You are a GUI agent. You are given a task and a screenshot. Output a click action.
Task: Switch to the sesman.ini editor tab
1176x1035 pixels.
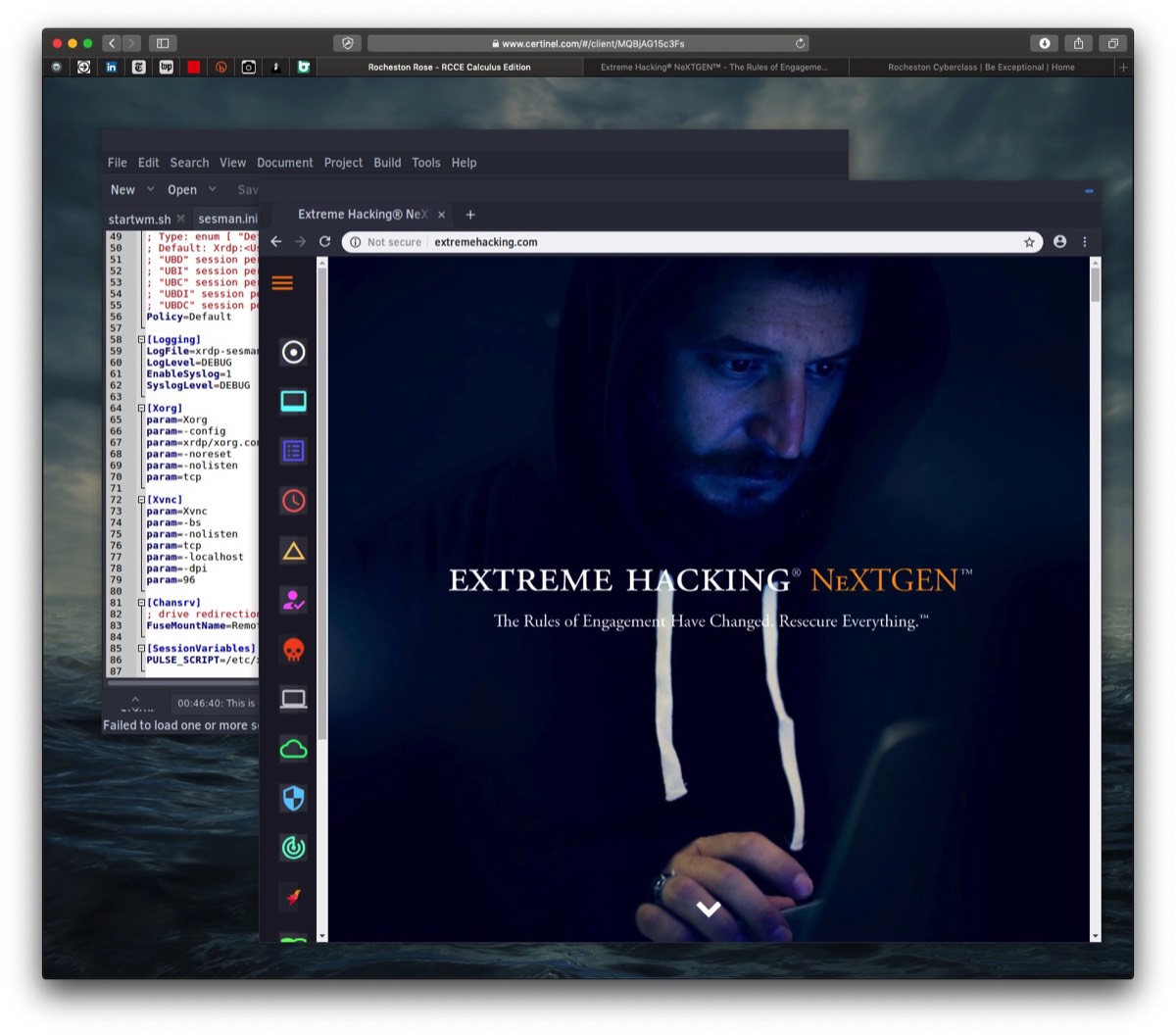point(228,220)
